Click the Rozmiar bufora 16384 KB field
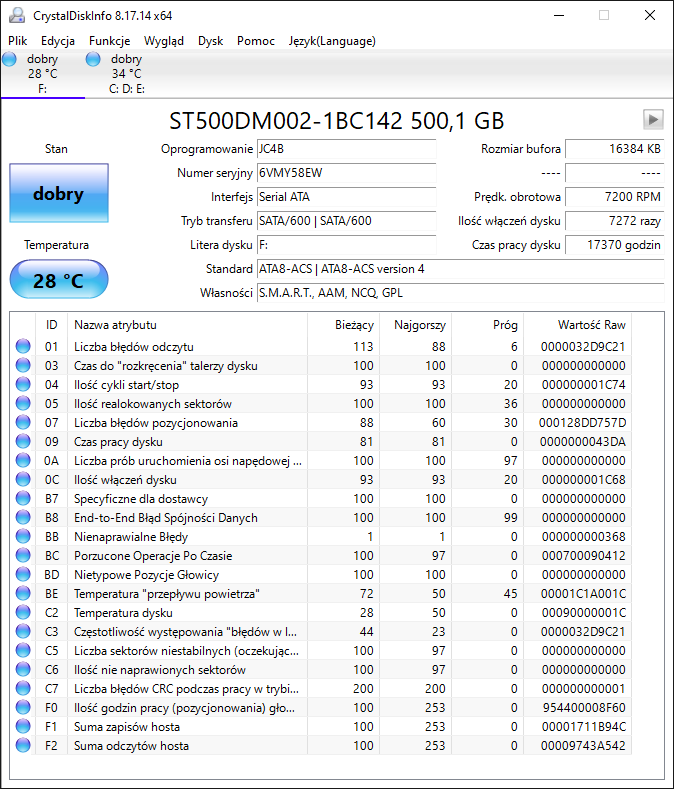The width and height of the screenshot is (674, 789). point(615,149)
